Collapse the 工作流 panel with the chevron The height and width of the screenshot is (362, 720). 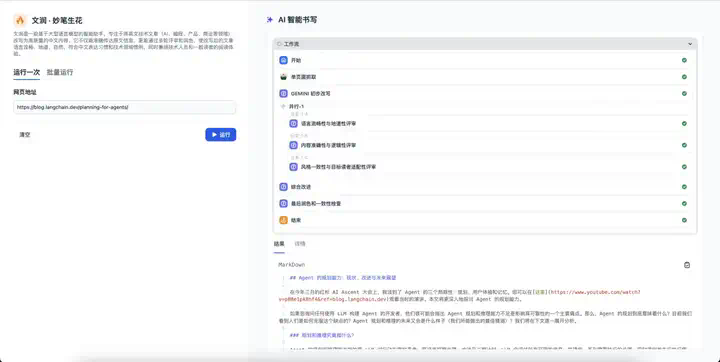[690, 44]
